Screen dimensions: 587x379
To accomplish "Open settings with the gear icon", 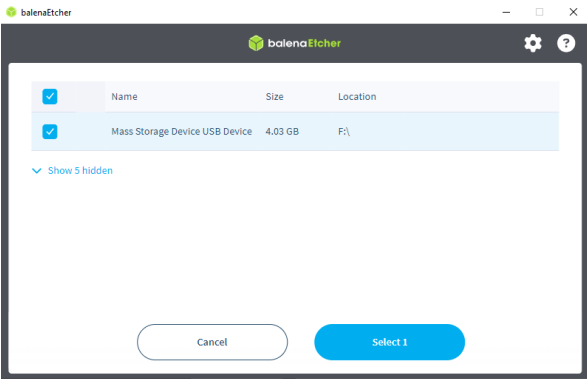I will pos(533,43).
